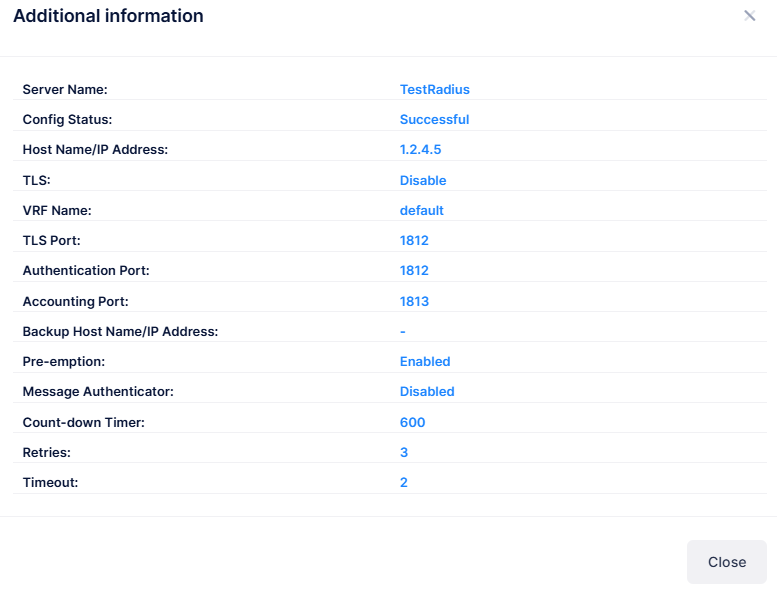Select the Accounting Port 1813 value
The image size is (777, 593).
[x=414, y=301]
